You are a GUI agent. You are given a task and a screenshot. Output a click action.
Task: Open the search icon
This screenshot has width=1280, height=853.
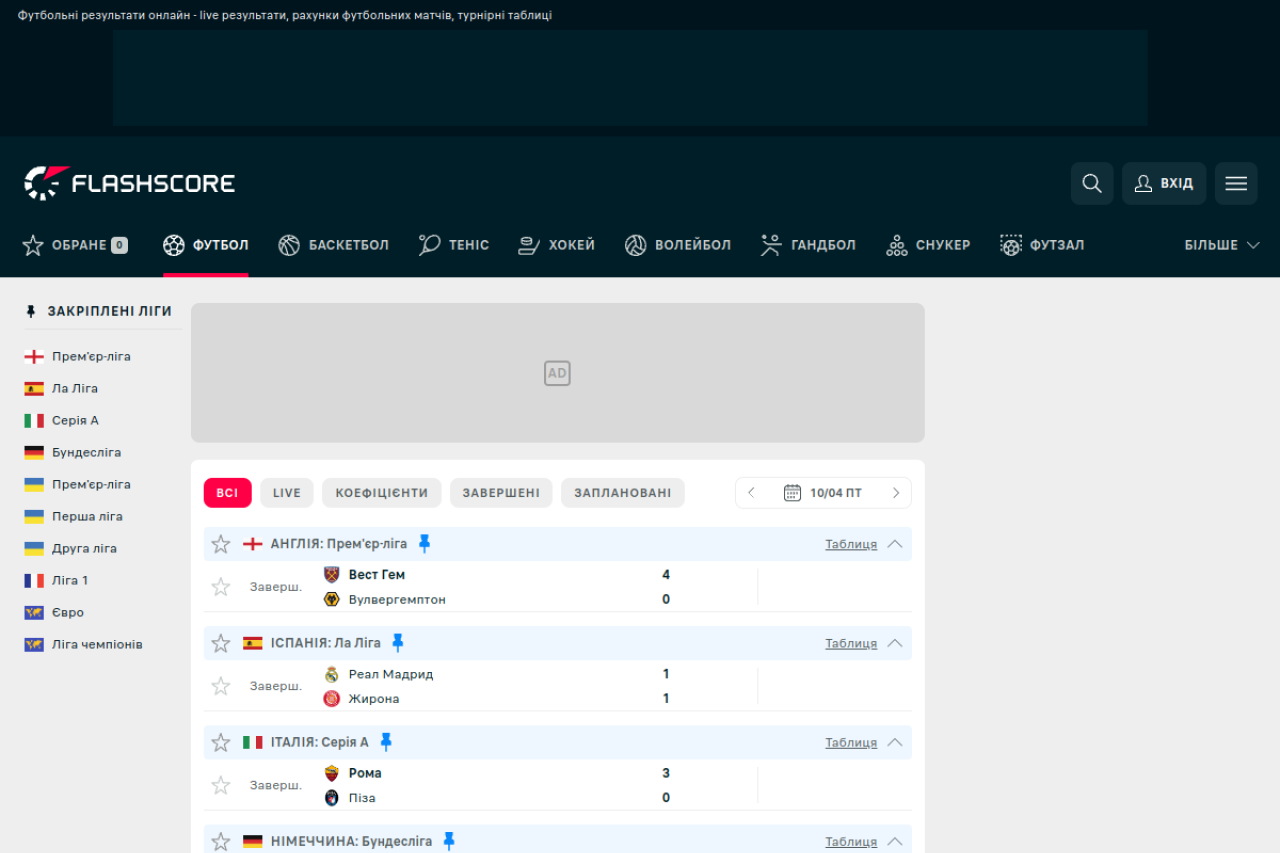[x=1091, y=183]
